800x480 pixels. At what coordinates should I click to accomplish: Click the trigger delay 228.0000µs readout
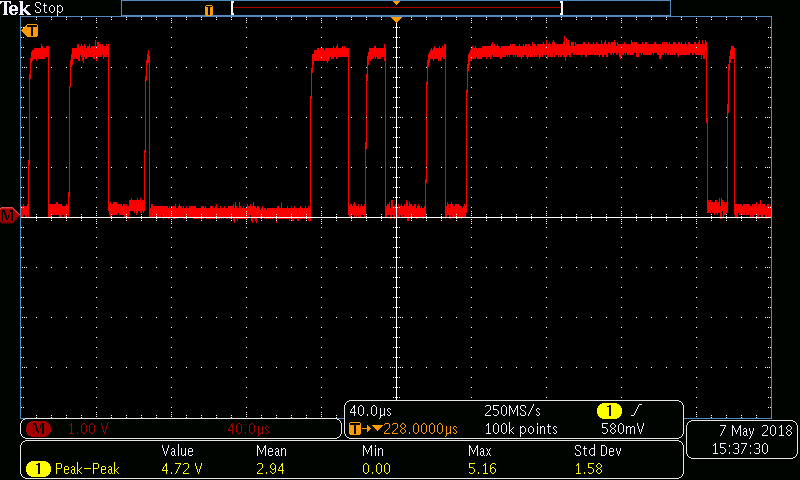tap(420, 429)
